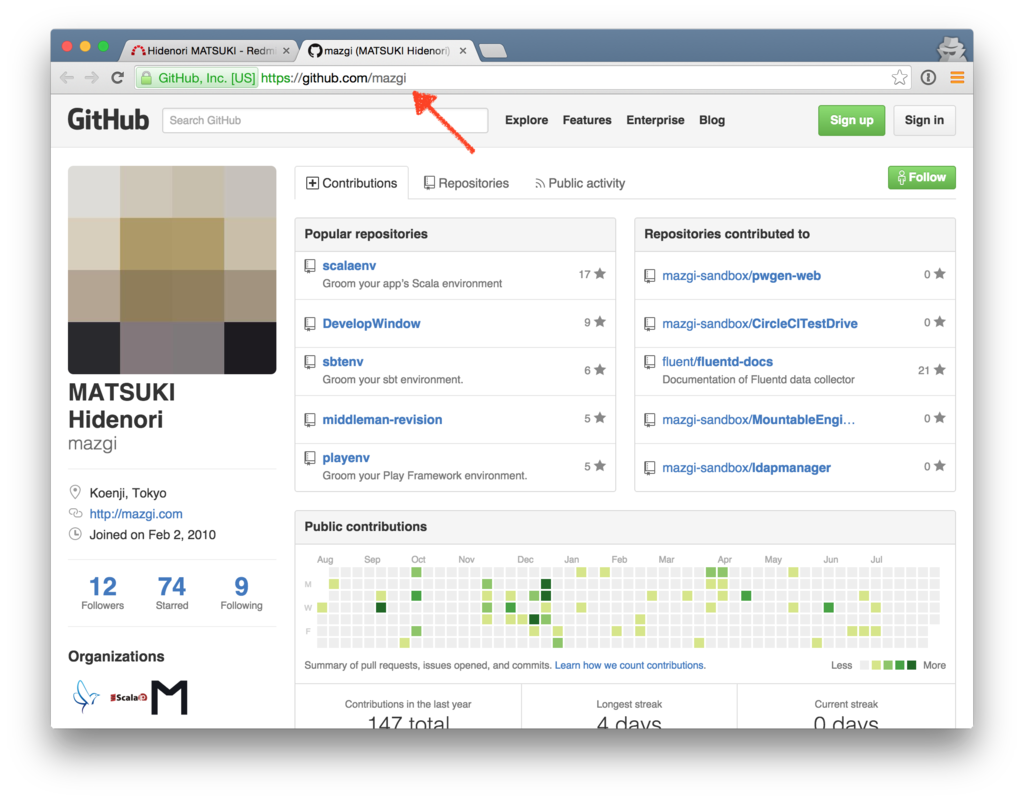Click star icon for DevelopWindow repository
This screenshot has width=1024, height=801.
(600, 322)
